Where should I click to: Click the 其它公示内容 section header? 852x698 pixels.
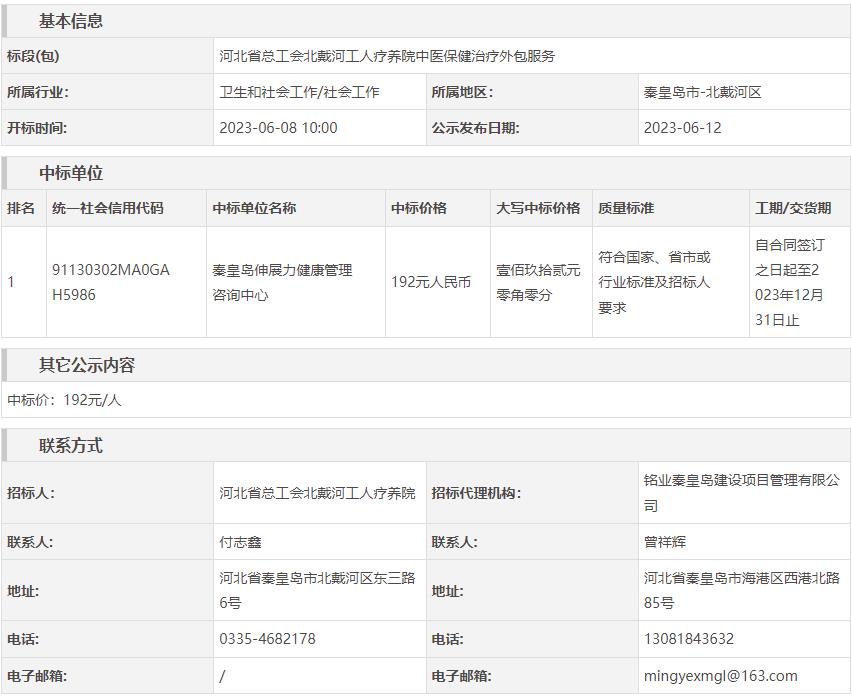(x=86, y=365)
